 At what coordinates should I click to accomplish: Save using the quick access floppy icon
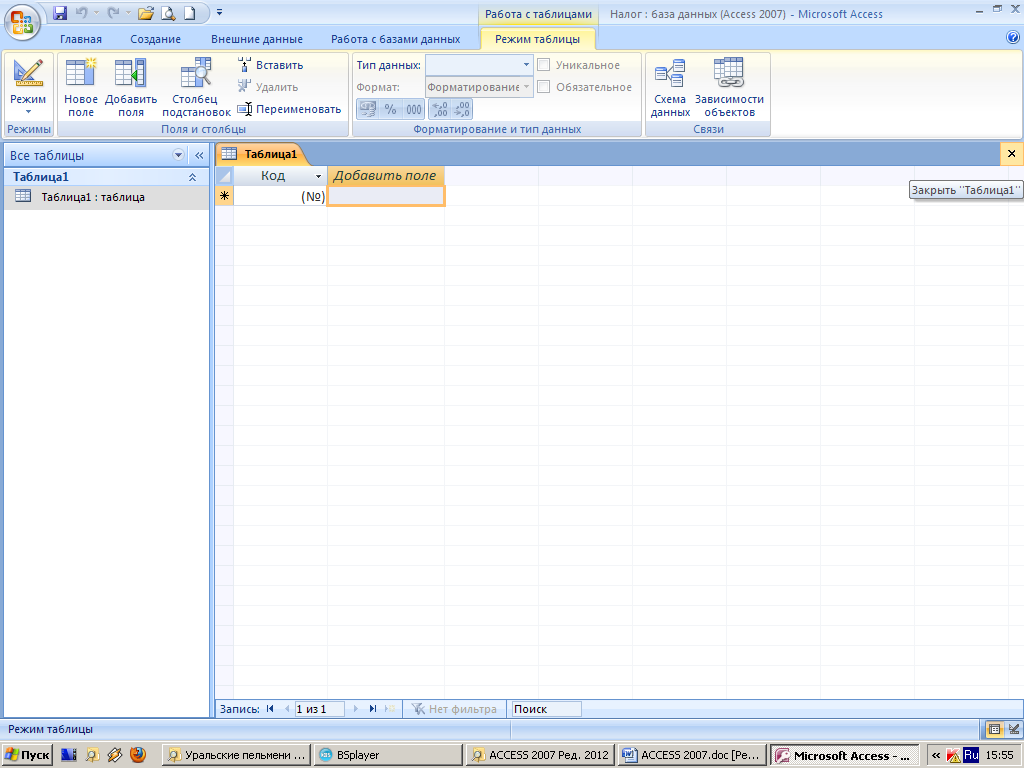[x=60, y=12]
